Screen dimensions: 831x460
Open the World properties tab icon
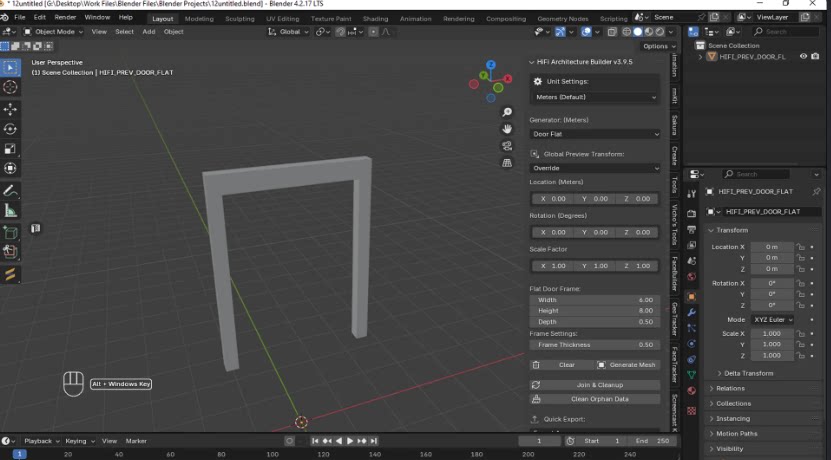[691, 277]
